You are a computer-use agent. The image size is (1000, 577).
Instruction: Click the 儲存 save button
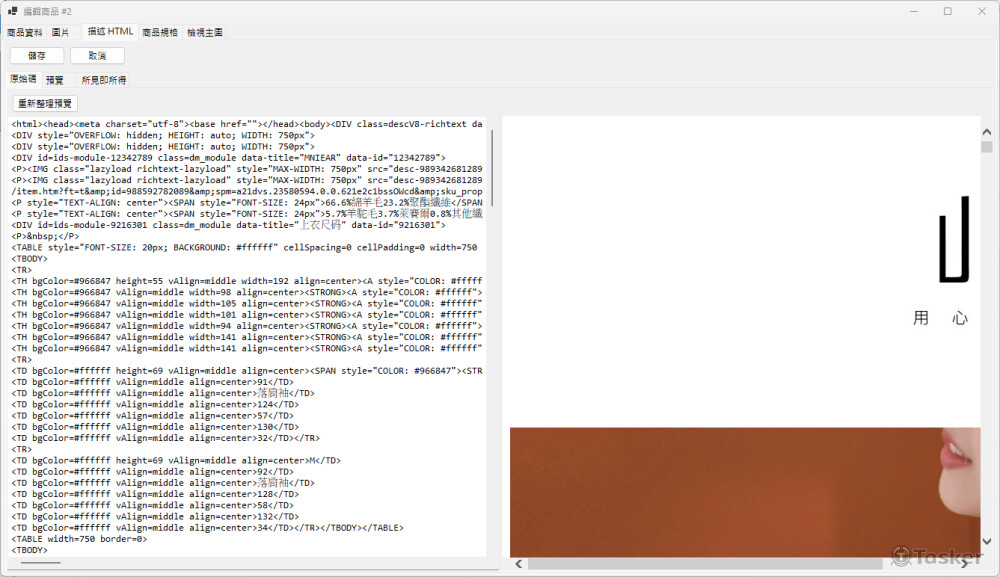37,56
